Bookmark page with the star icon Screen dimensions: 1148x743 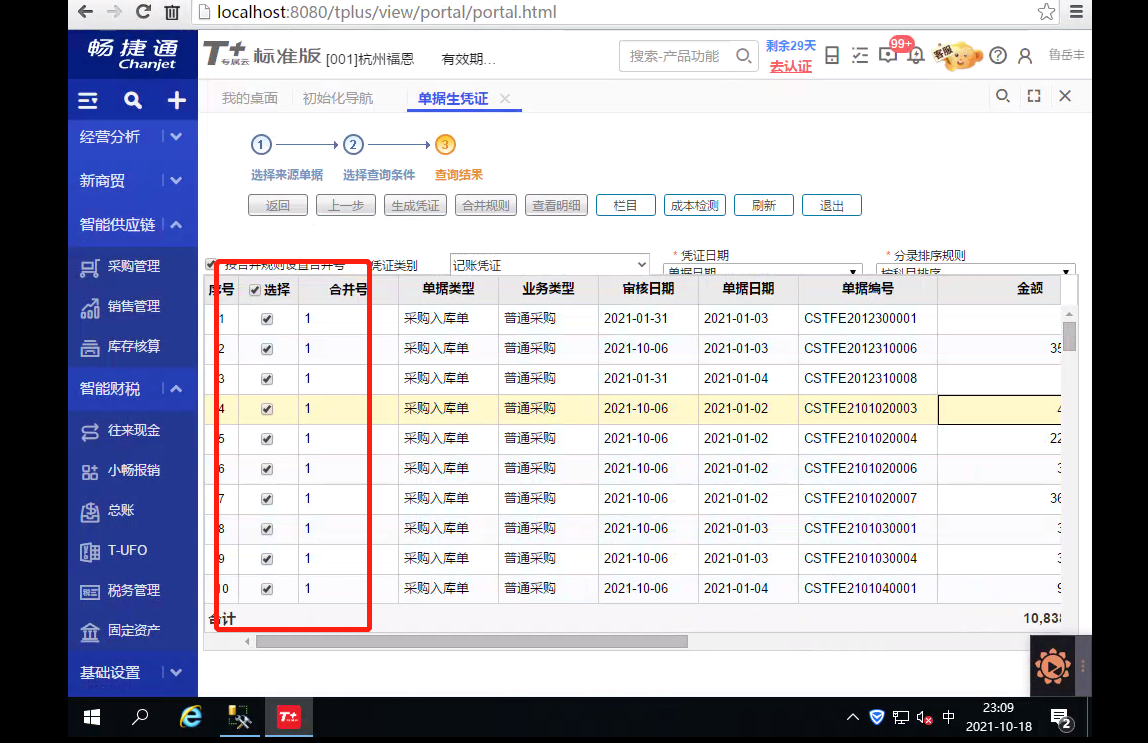point(1046,12)
